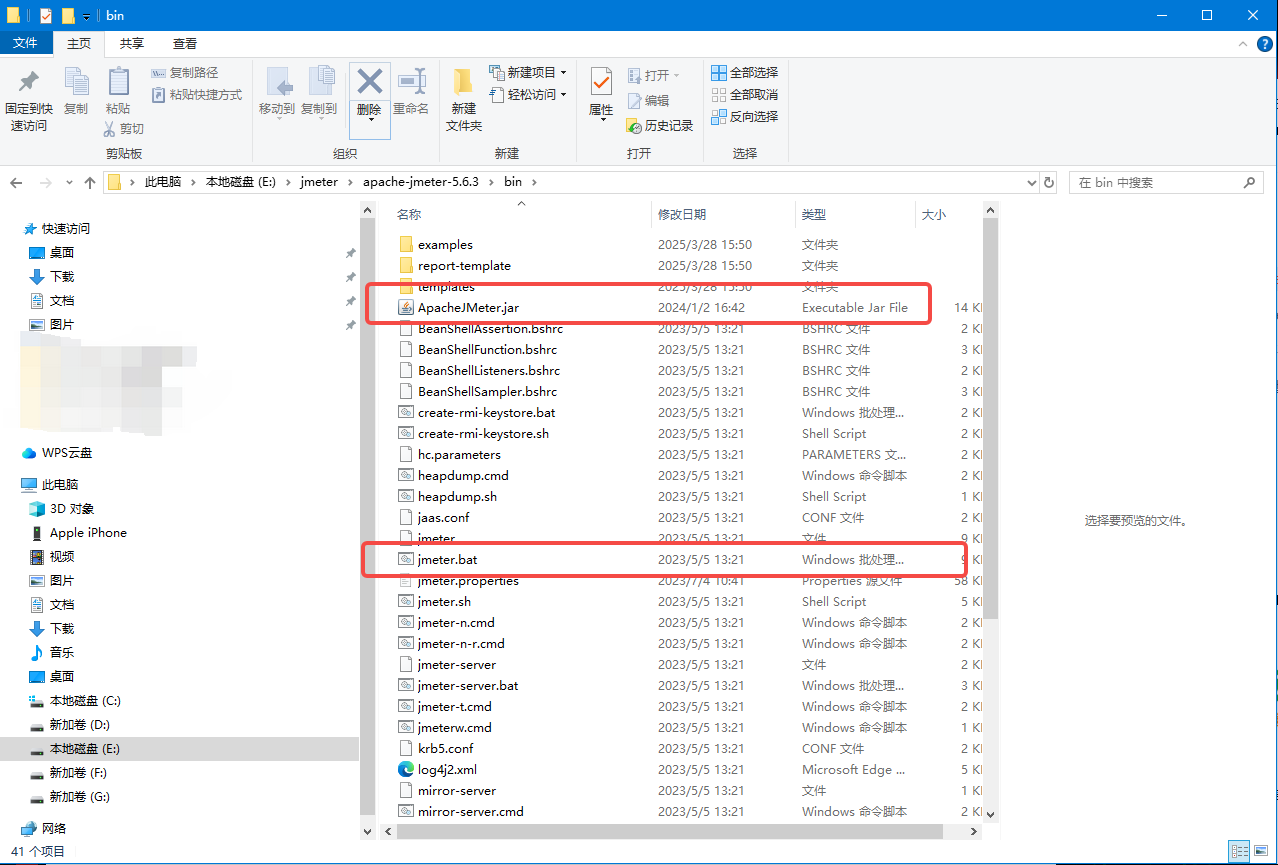Select WPS云盘 in navigation pane
This screenshot has width=1278, height=865.
tap(66, 453)
